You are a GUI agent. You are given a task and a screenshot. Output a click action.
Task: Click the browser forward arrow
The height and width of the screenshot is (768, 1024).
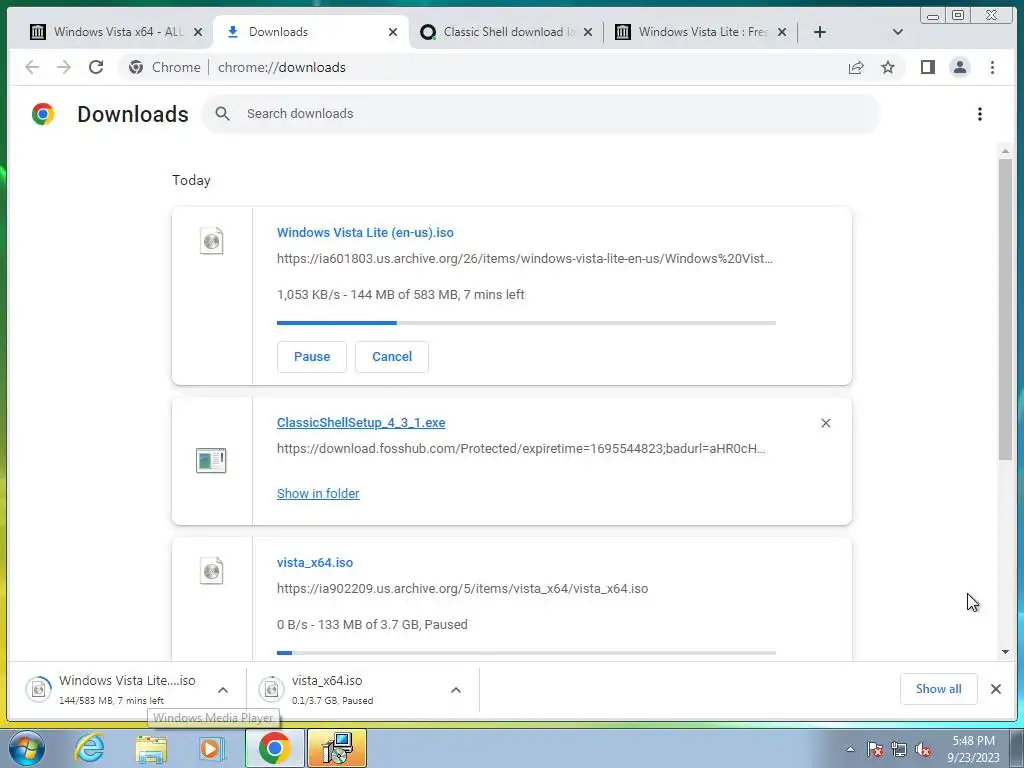[x=63, y=67]
